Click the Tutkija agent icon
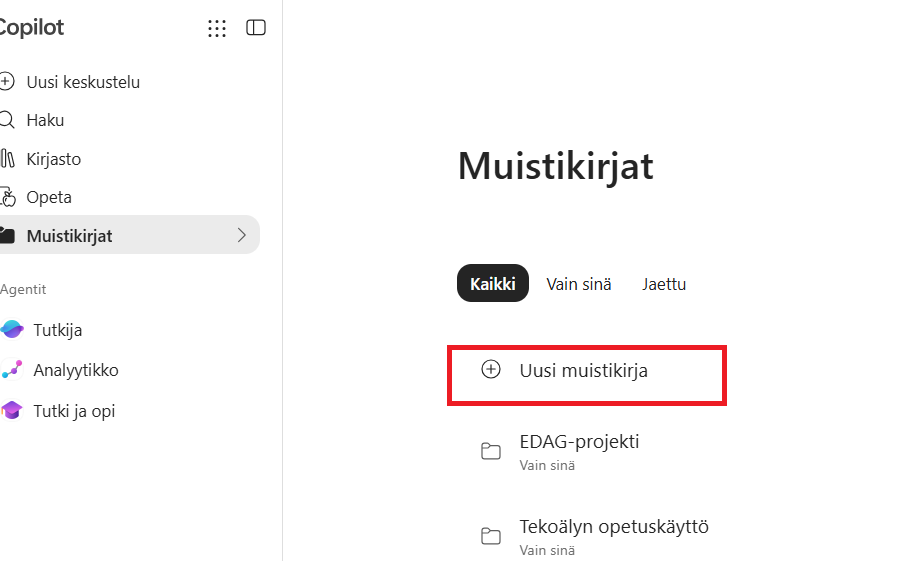Viewport: 913px width, 561px height. coord(12,330)
